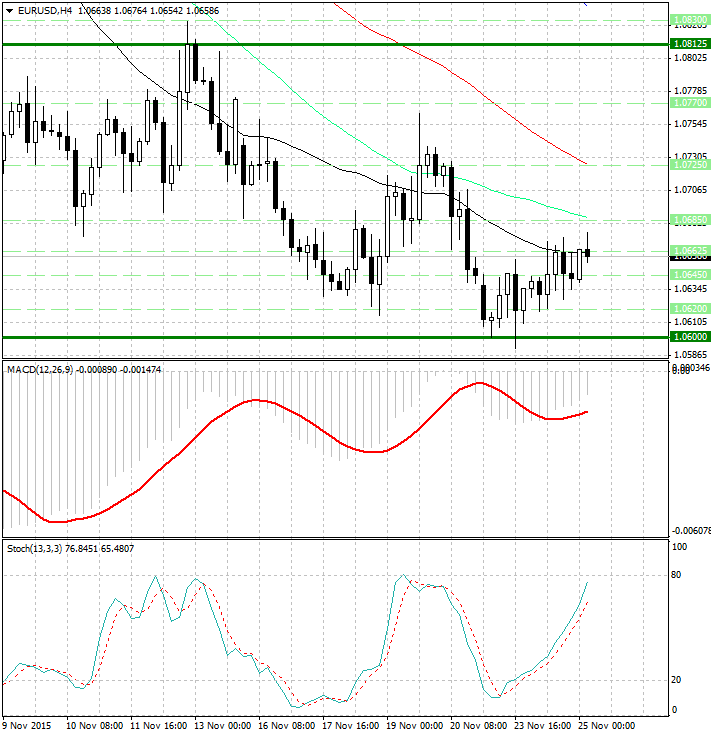This screenshot has width=711, height=734.
Task: Click the 25 Nov 00:00 time label
Action: 607,726
